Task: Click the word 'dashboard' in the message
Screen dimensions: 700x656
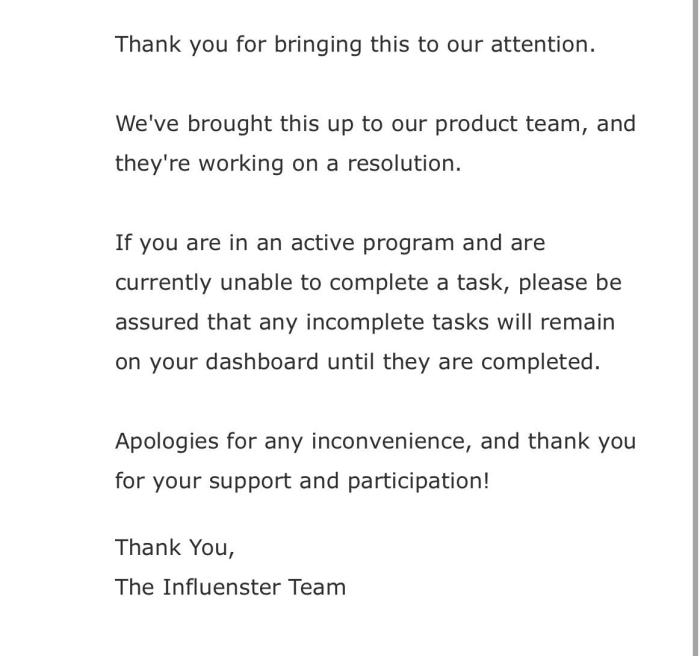Action: [x=262, y=362]
